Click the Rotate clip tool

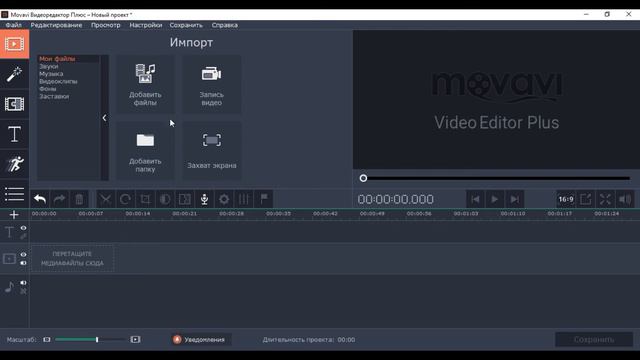125,199
